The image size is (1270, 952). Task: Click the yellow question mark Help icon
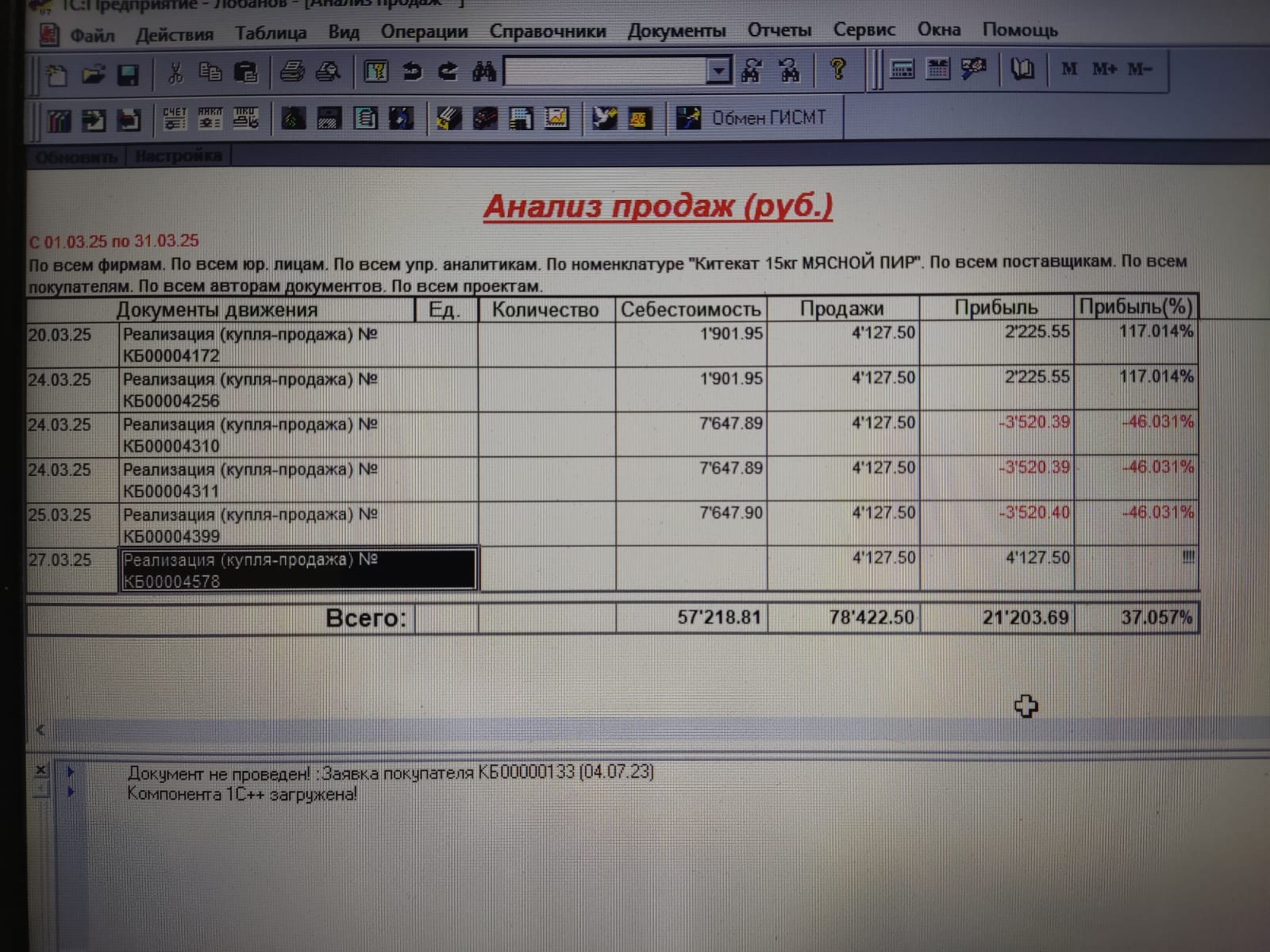pyautogui.click(x=837, y=70)
